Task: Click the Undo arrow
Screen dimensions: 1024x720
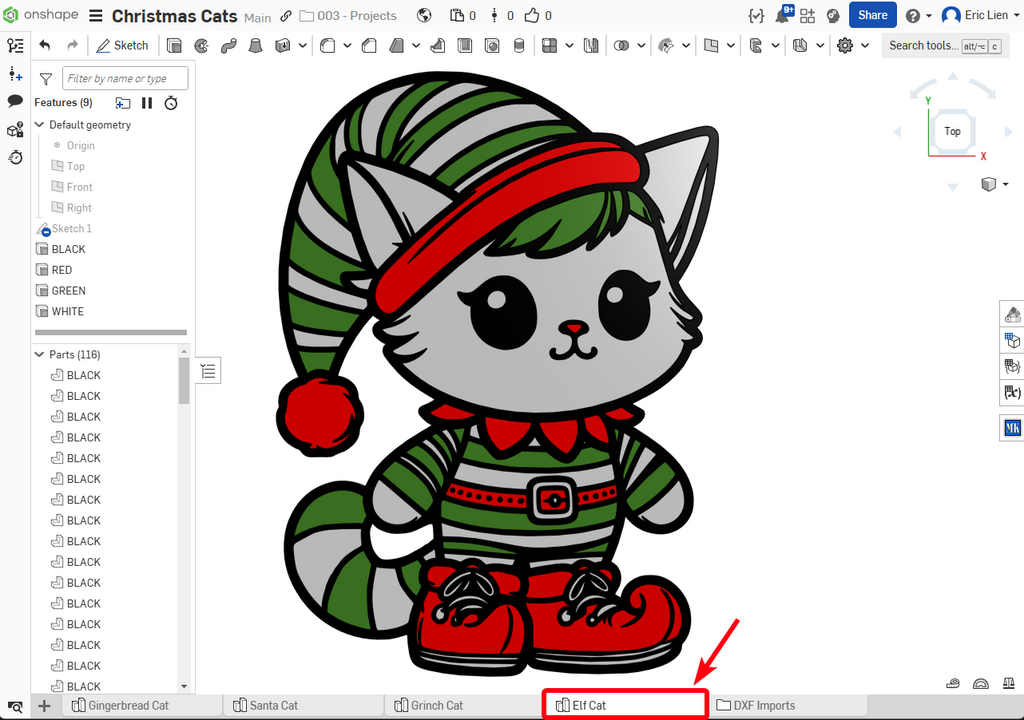Action: (x=44, y=45)
